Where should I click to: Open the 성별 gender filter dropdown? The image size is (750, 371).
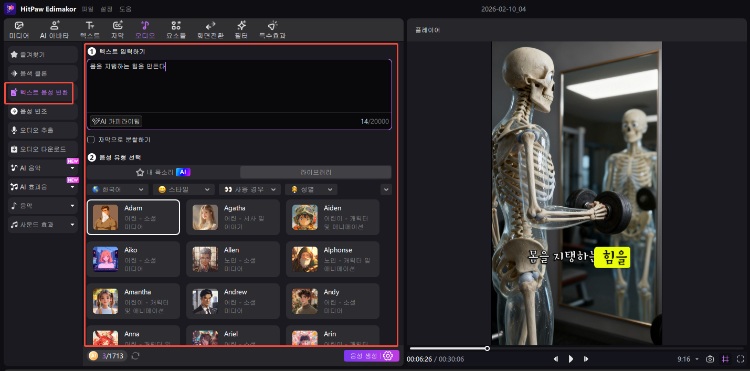311,189
